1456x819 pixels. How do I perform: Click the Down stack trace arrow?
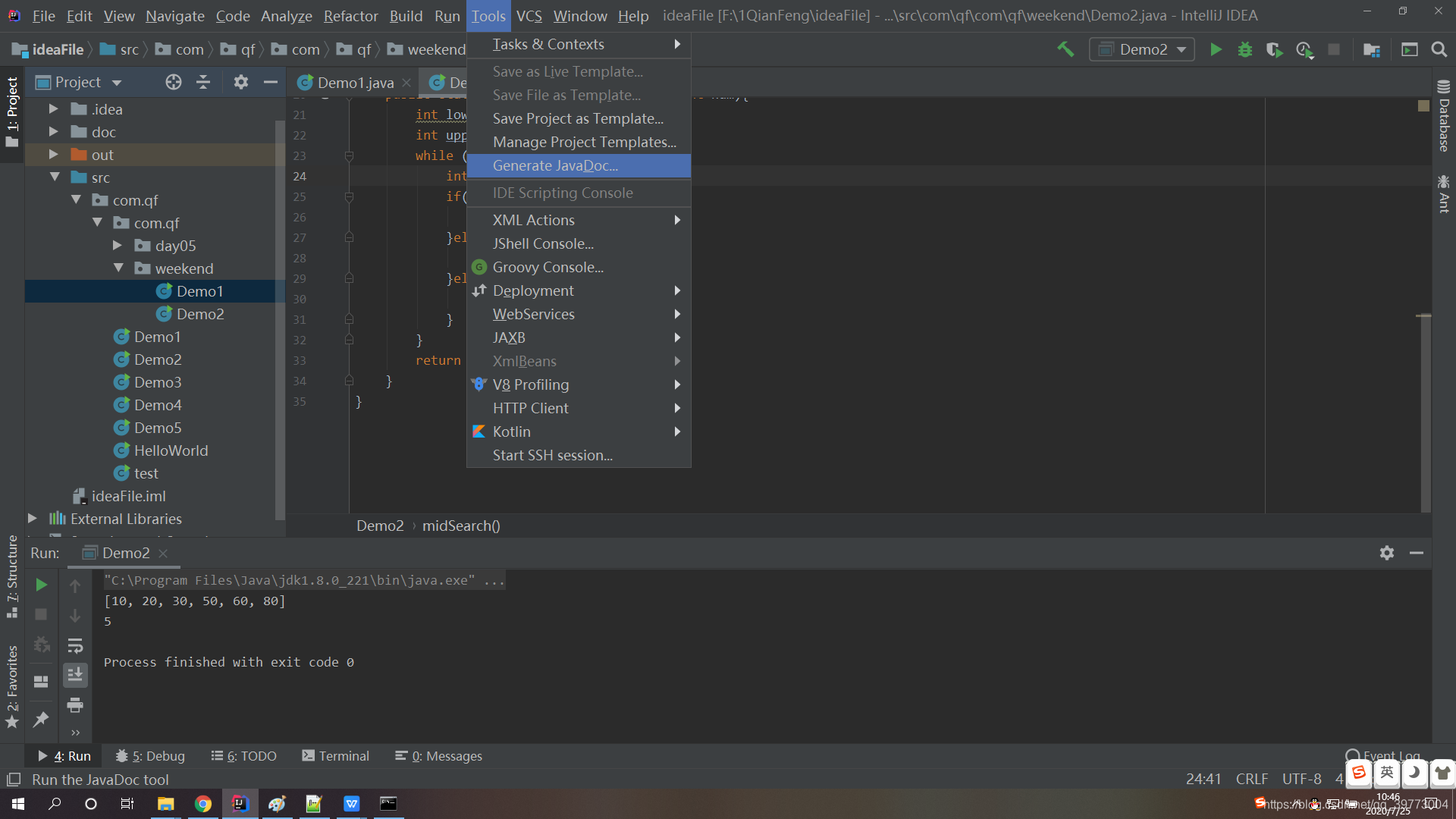75,615
